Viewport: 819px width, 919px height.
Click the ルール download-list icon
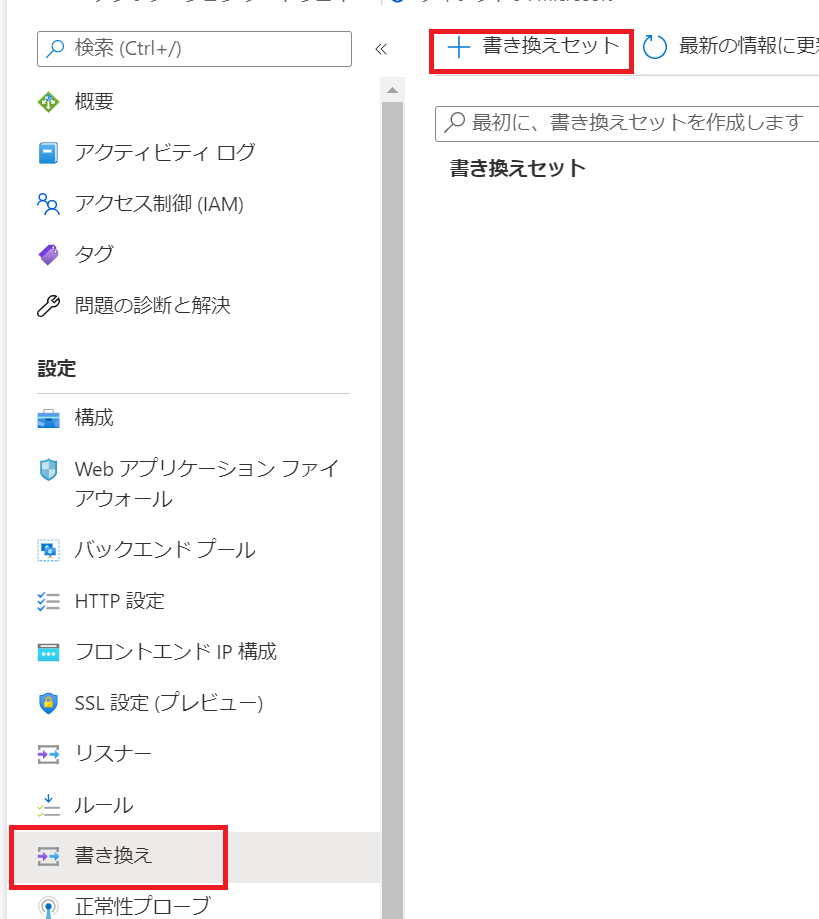[x=48, y=805]
